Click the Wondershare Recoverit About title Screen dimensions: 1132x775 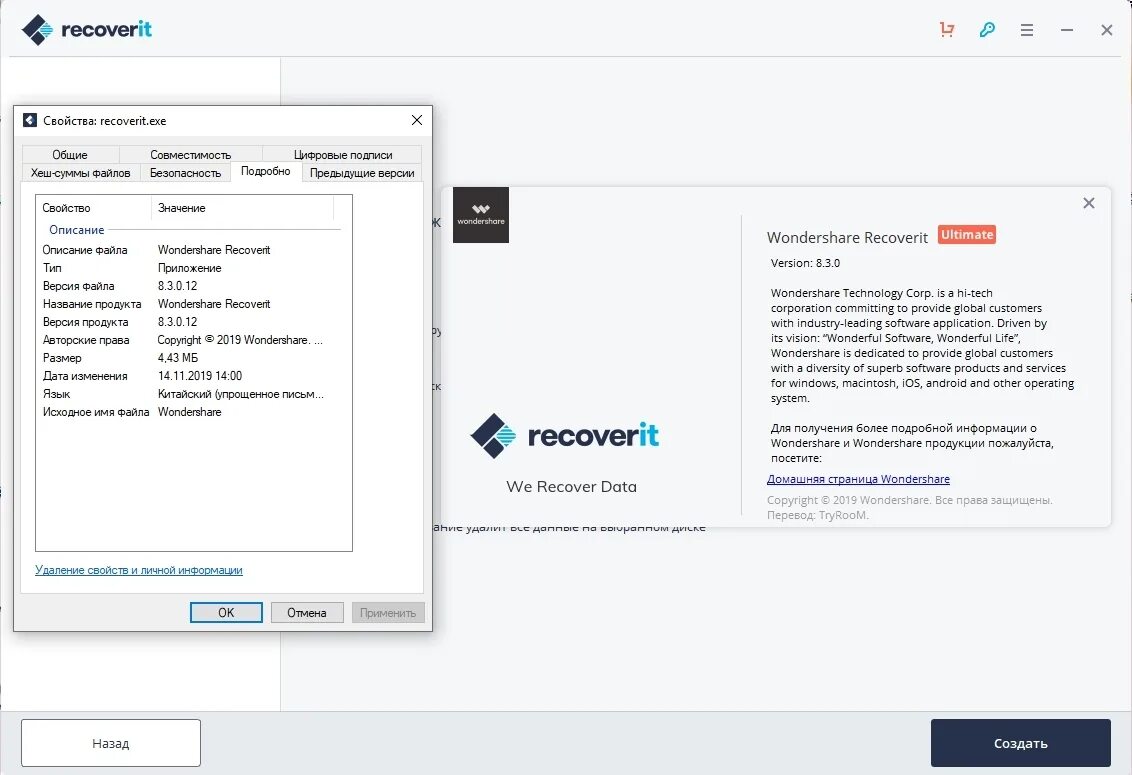point(847,238)
